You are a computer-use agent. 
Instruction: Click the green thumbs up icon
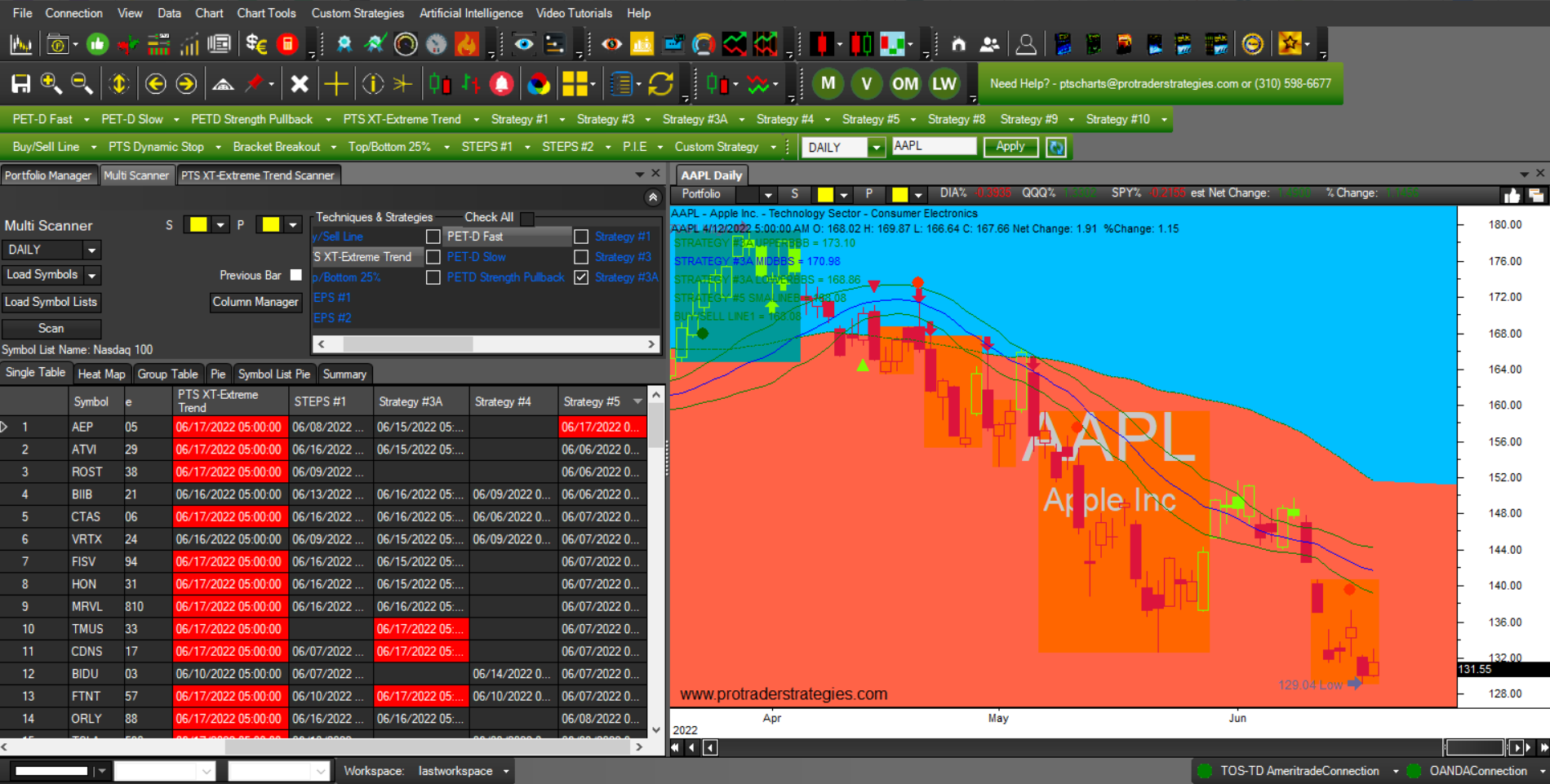click(x=97, y=44)
